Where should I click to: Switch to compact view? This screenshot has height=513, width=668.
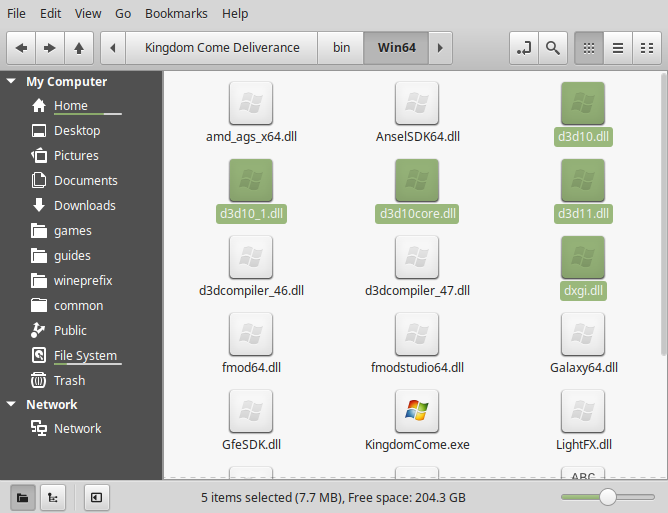pos(647,48)
